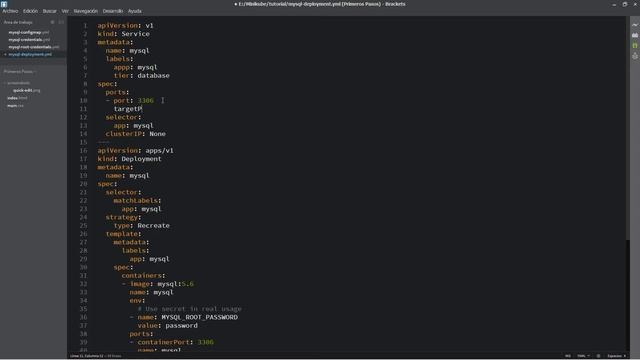Open the YAML language dropdown in status bar
This screenshot has height=360, width=640.
coord(583,356)
